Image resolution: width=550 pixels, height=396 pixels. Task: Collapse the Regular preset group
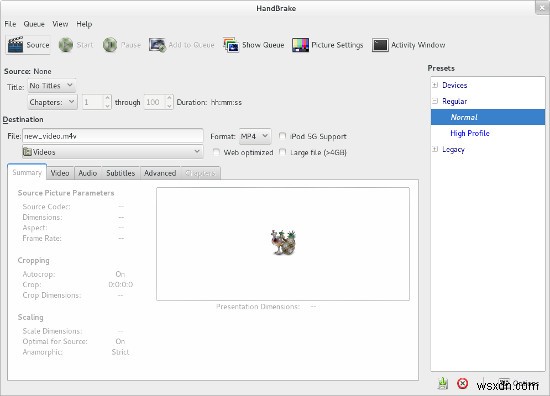[x=435, y=101]
